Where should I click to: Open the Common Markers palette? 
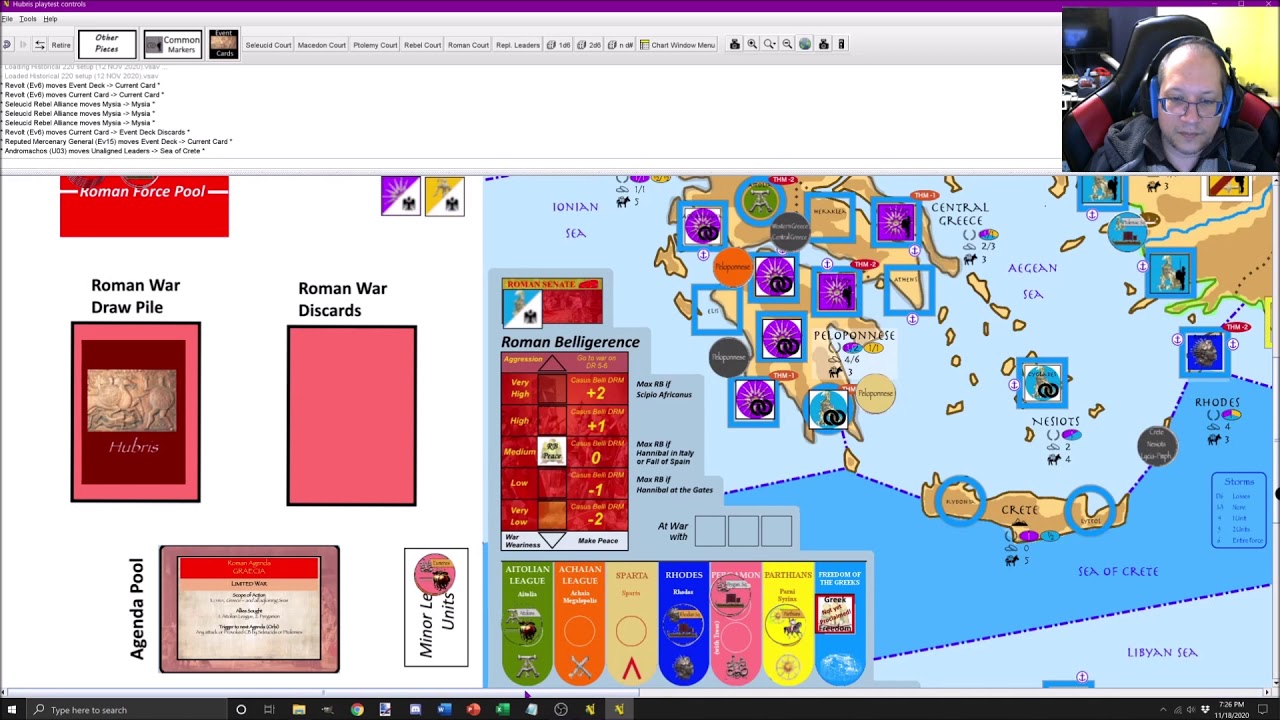pyautogui.click(x=173, y=44)
